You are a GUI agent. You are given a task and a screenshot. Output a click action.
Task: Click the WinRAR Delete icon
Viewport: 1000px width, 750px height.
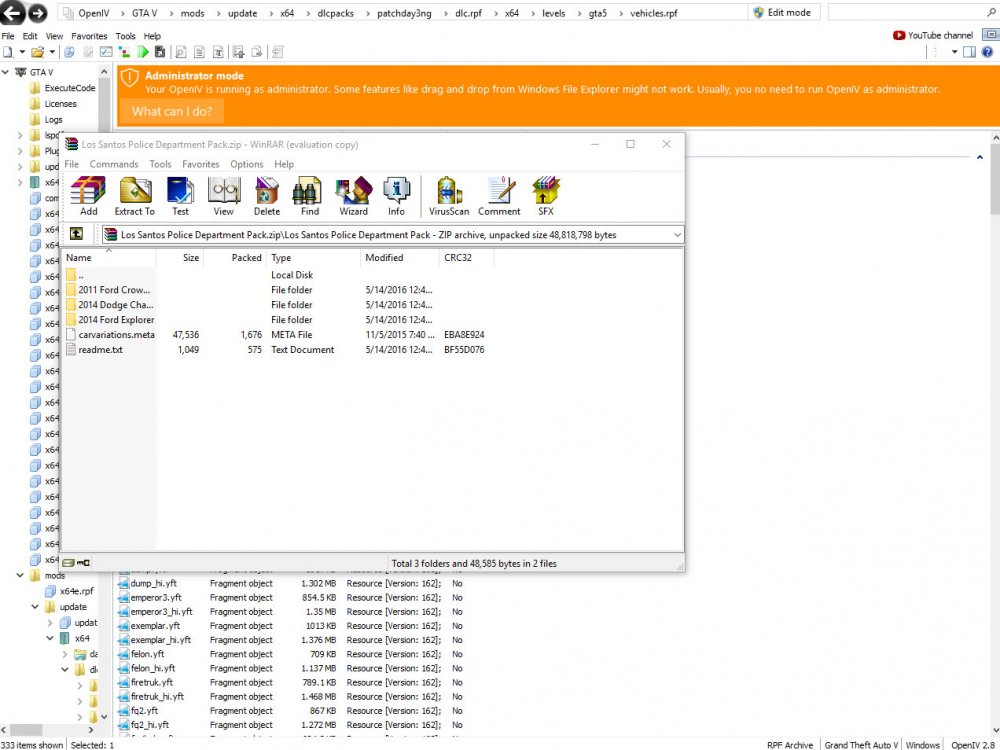(267, 195)
